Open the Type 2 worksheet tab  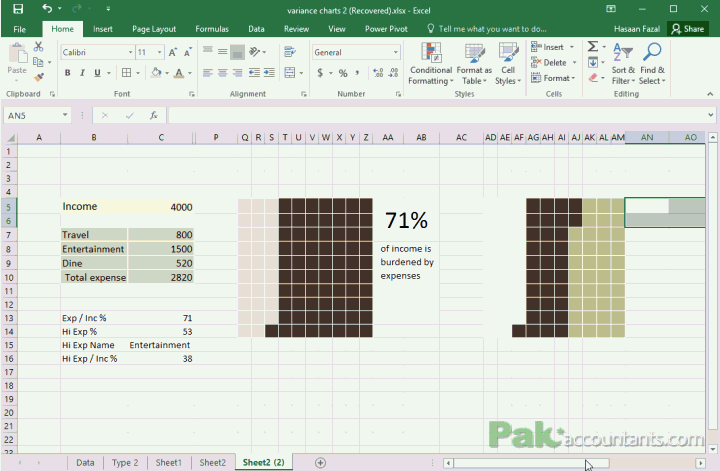point(125,462)
